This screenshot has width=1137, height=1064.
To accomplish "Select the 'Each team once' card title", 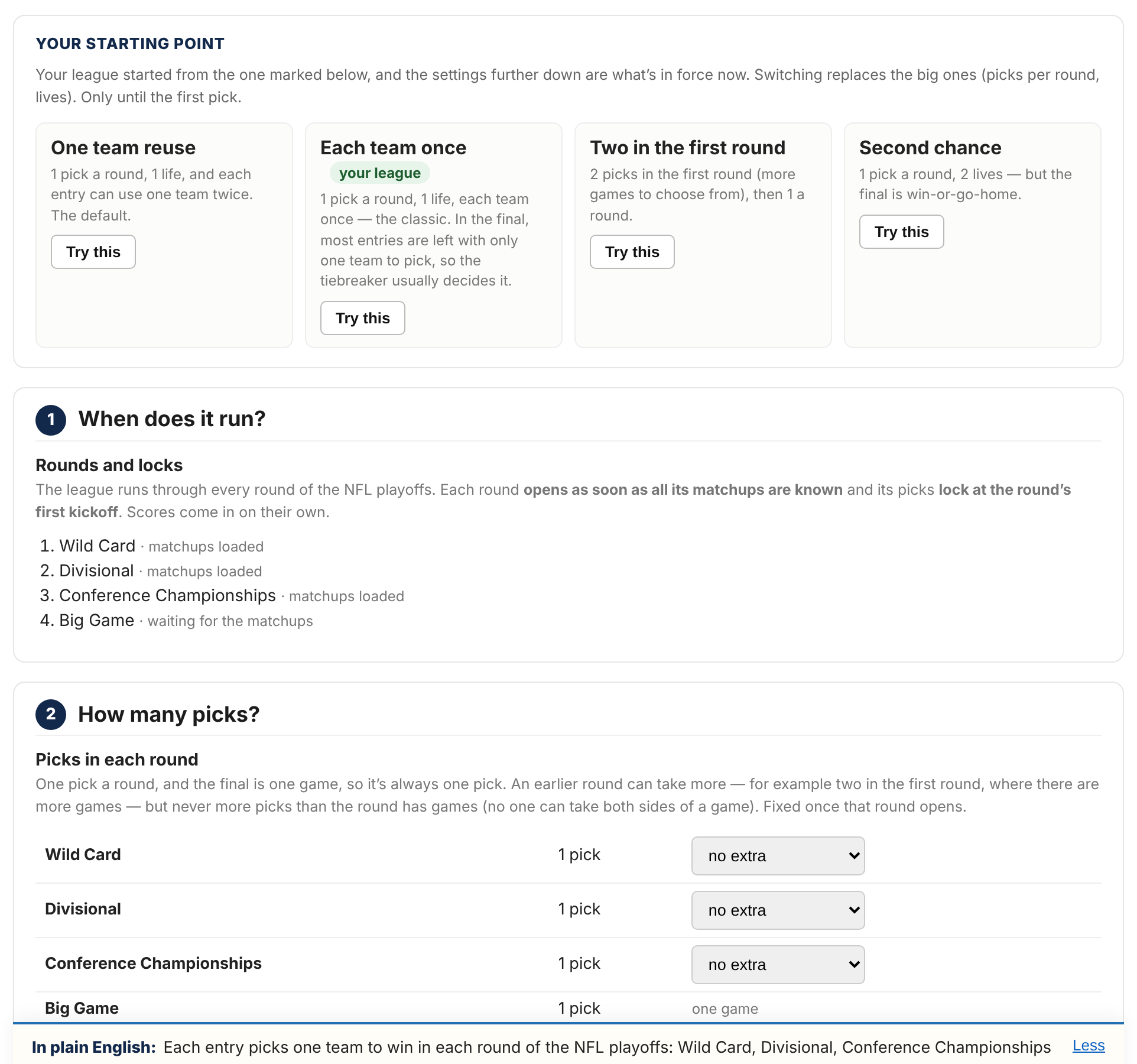I will pyautogui.click(x=394, y=148).
